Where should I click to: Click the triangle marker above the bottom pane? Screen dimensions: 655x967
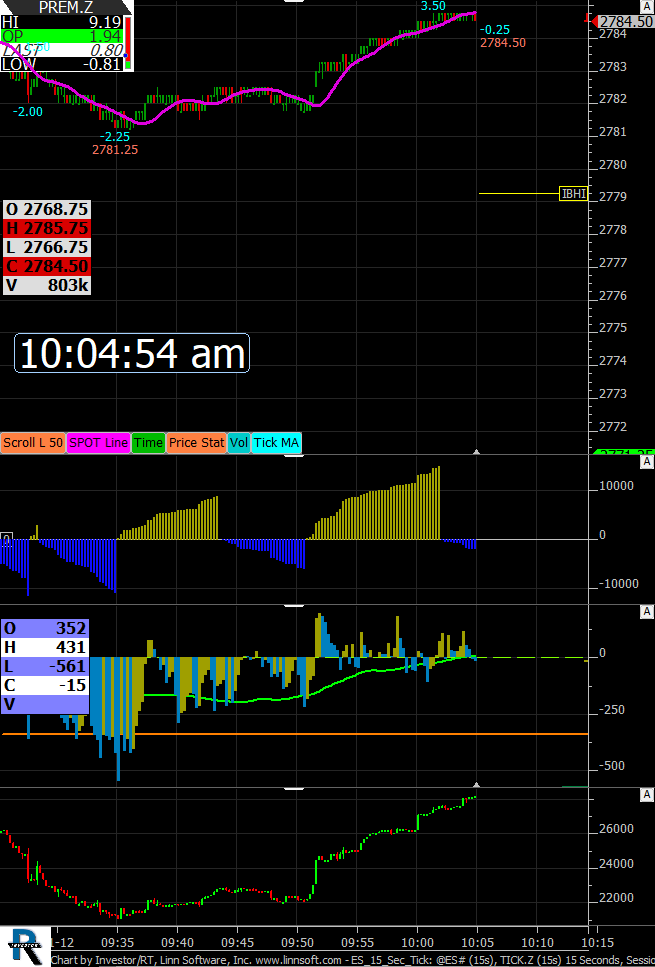[x=476, y=785]
